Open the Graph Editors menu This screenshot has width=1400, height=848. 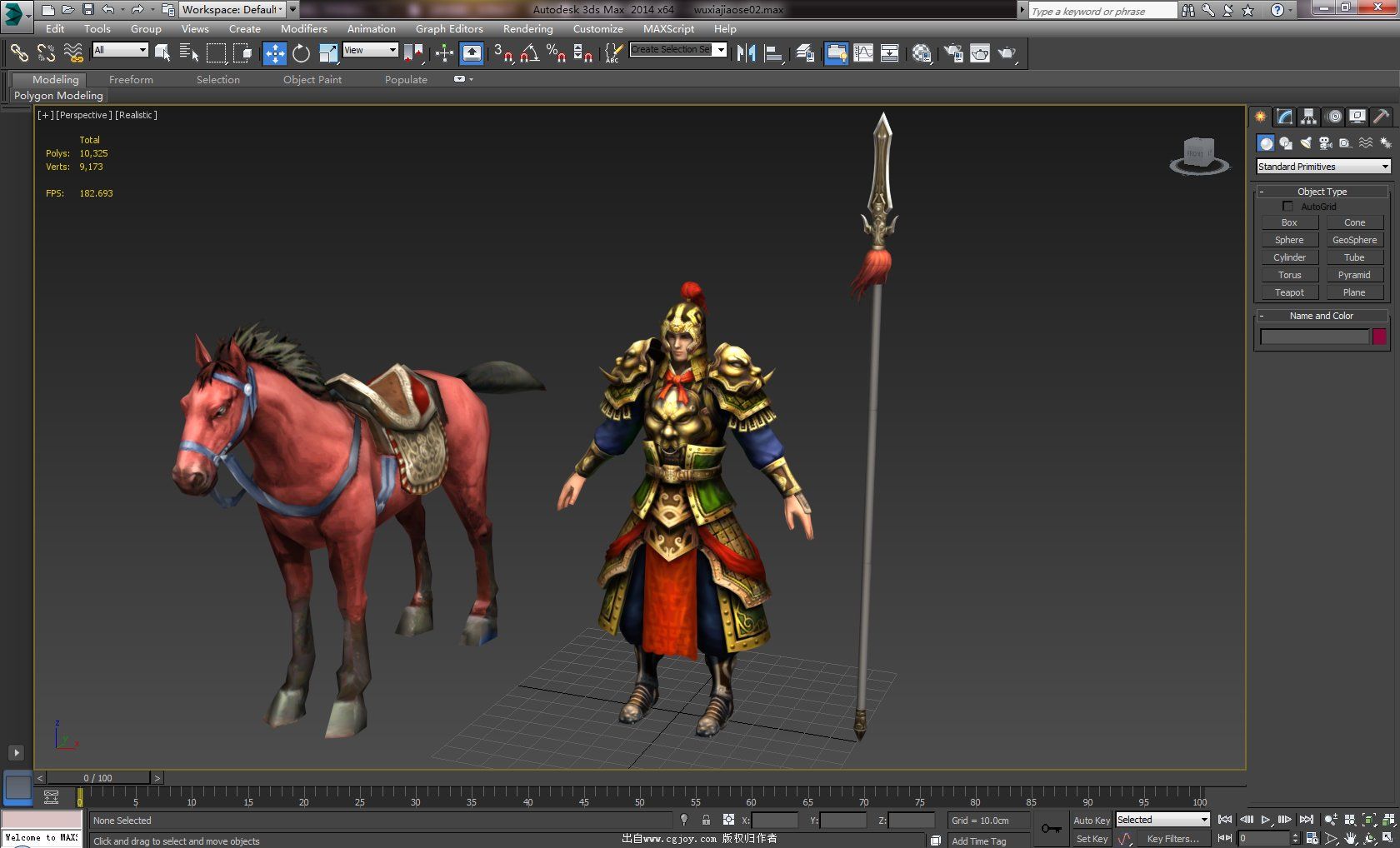point(449,28)
